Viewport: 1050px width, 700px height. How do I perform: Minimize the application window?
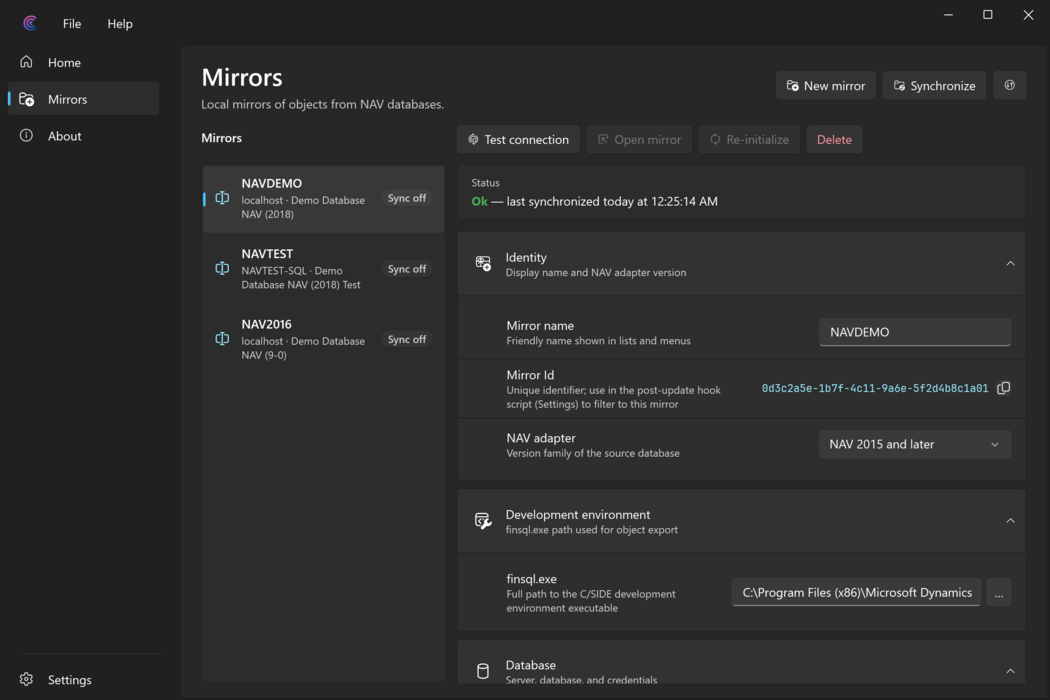[x=948, y=15]
